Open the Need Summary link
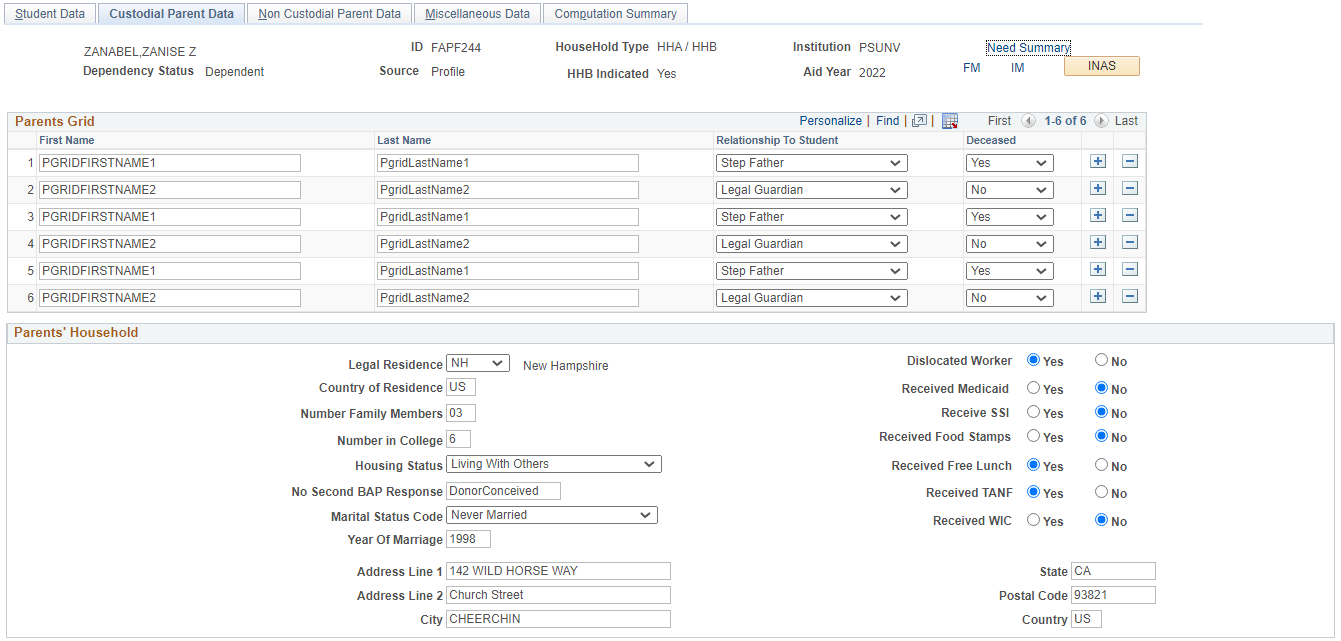Viewport: 1341px width, 641px height. (x=1028, y=48)
